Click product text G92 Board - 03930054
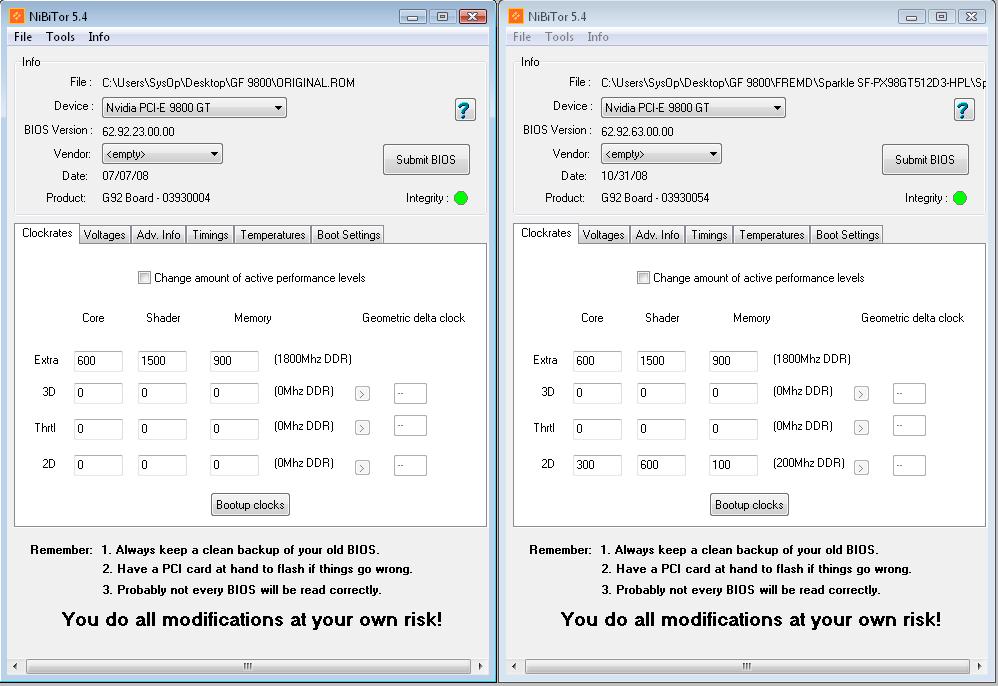This screenshot has height=686, width=998. (x=655, y=198)
